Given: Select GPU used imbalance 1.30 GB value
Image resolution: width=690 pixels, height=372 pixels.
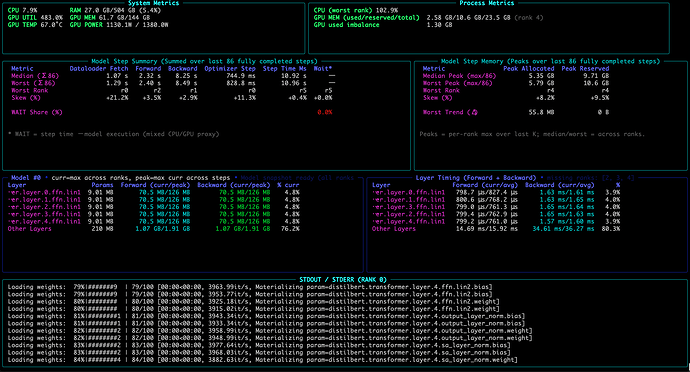Looking at the screenshot, I should (x=439, y=25).
